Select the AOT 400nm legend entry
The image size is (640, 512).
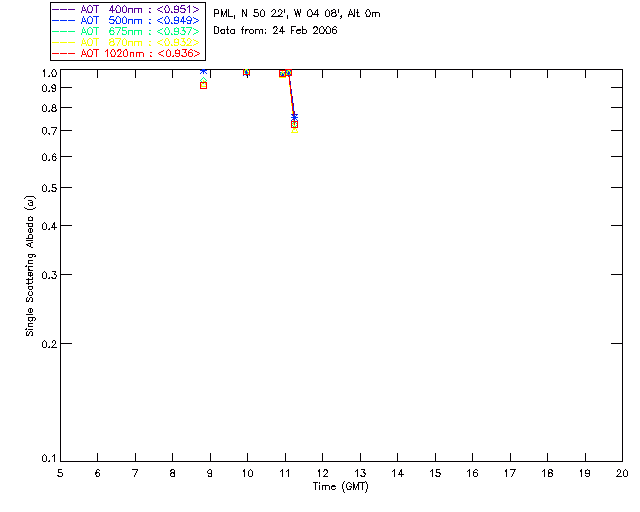point(126,9)
